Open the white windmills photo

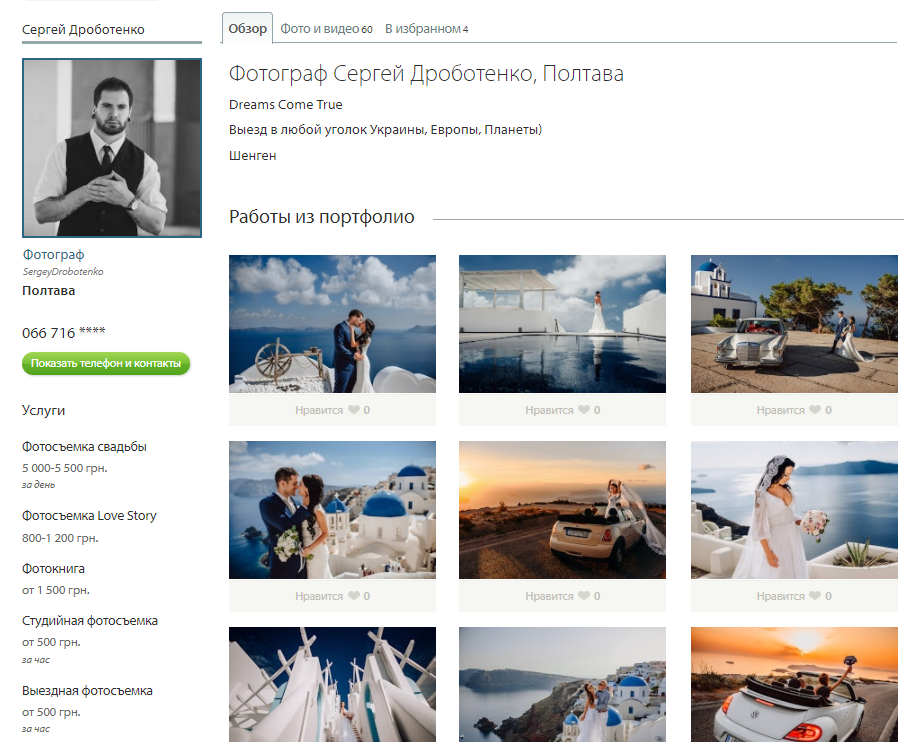coord(332,684)
